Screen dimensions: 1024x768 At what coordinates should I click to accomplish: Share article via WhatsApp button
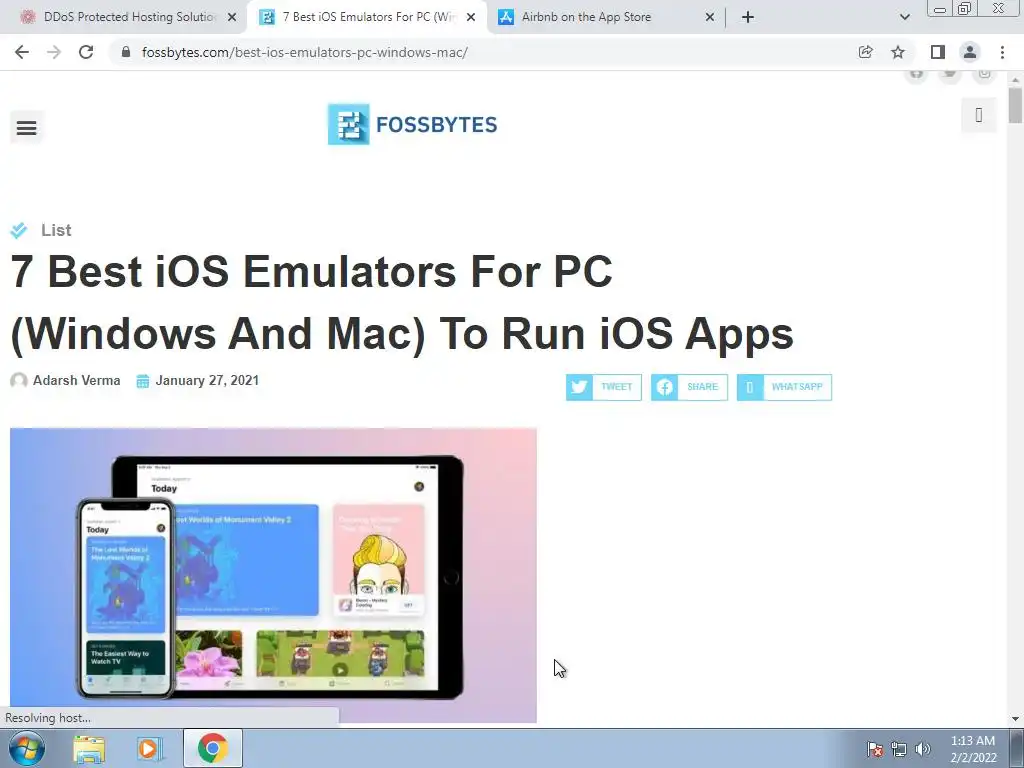pos(784,387)
